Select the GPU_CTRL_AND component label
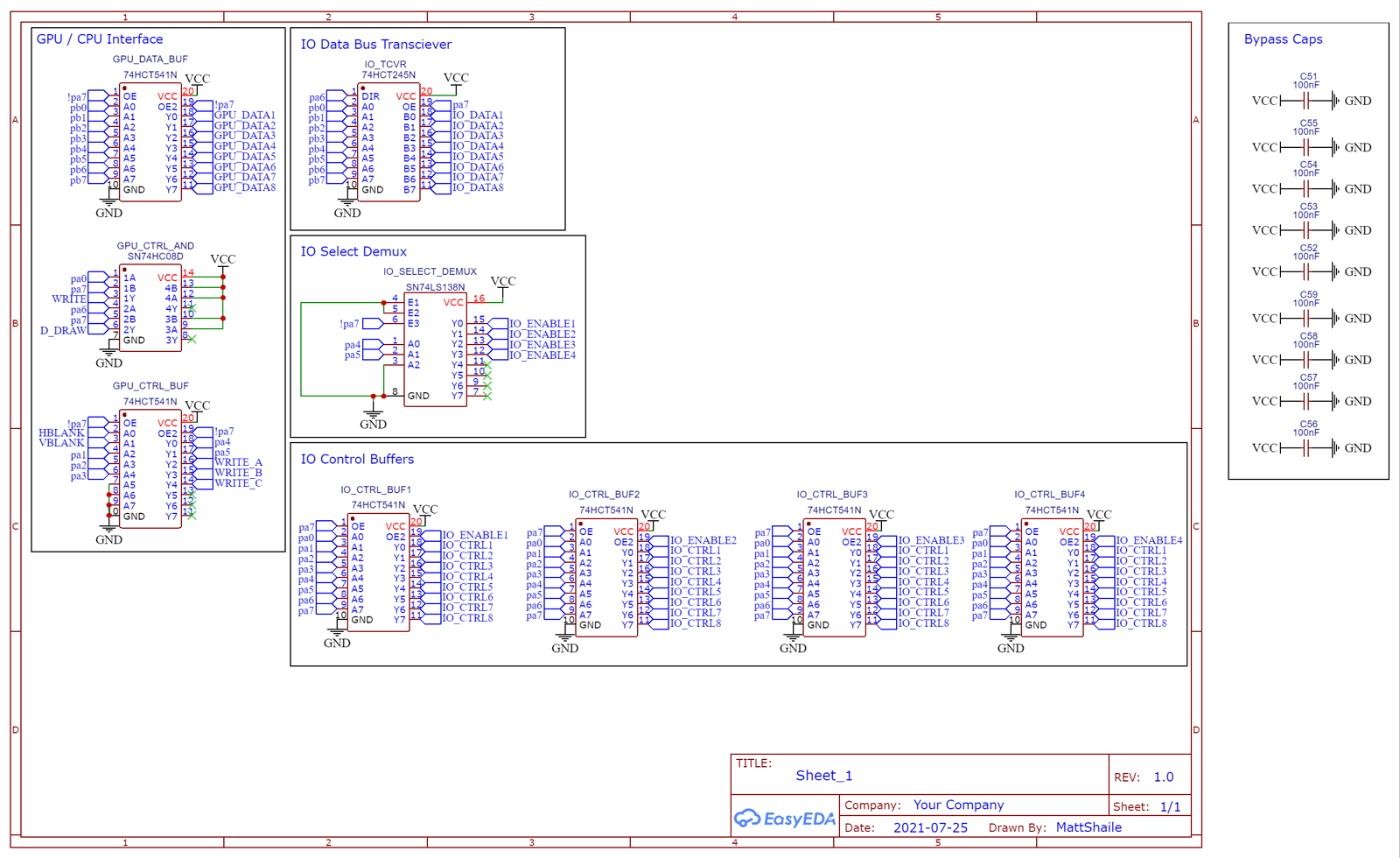1400x858 pixels. tap(155, 246)
